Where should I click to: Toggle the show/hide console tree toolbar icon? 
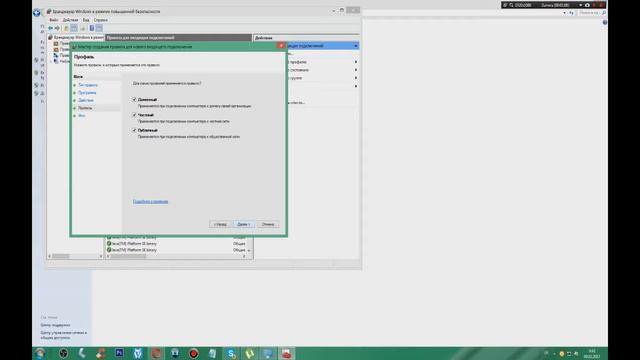(x=74, y=28)
